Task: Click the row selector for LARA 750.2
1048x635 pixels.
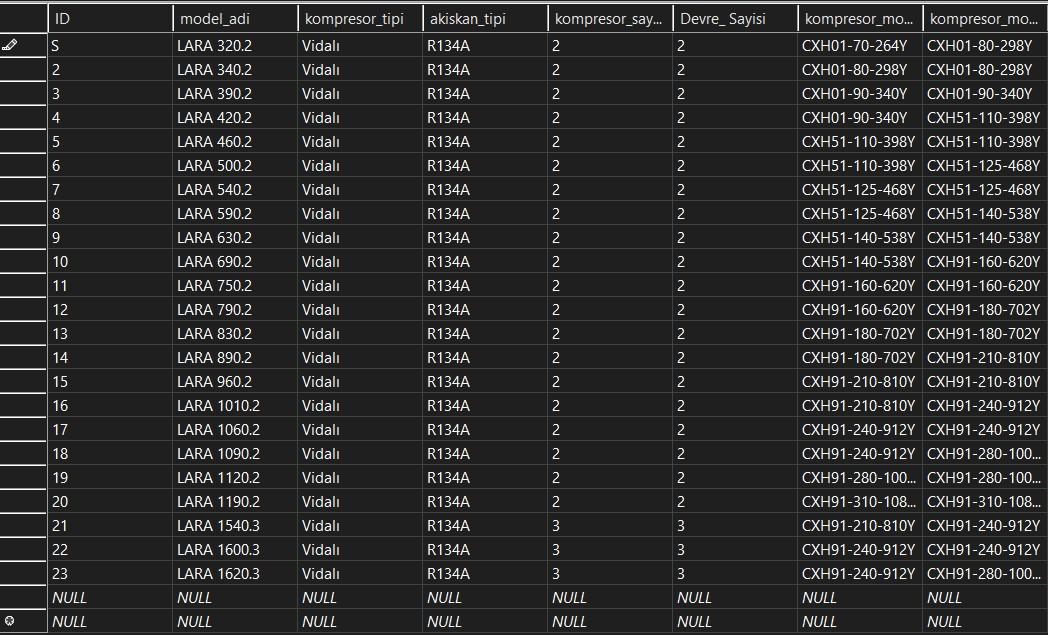Action: click(23, 286)
